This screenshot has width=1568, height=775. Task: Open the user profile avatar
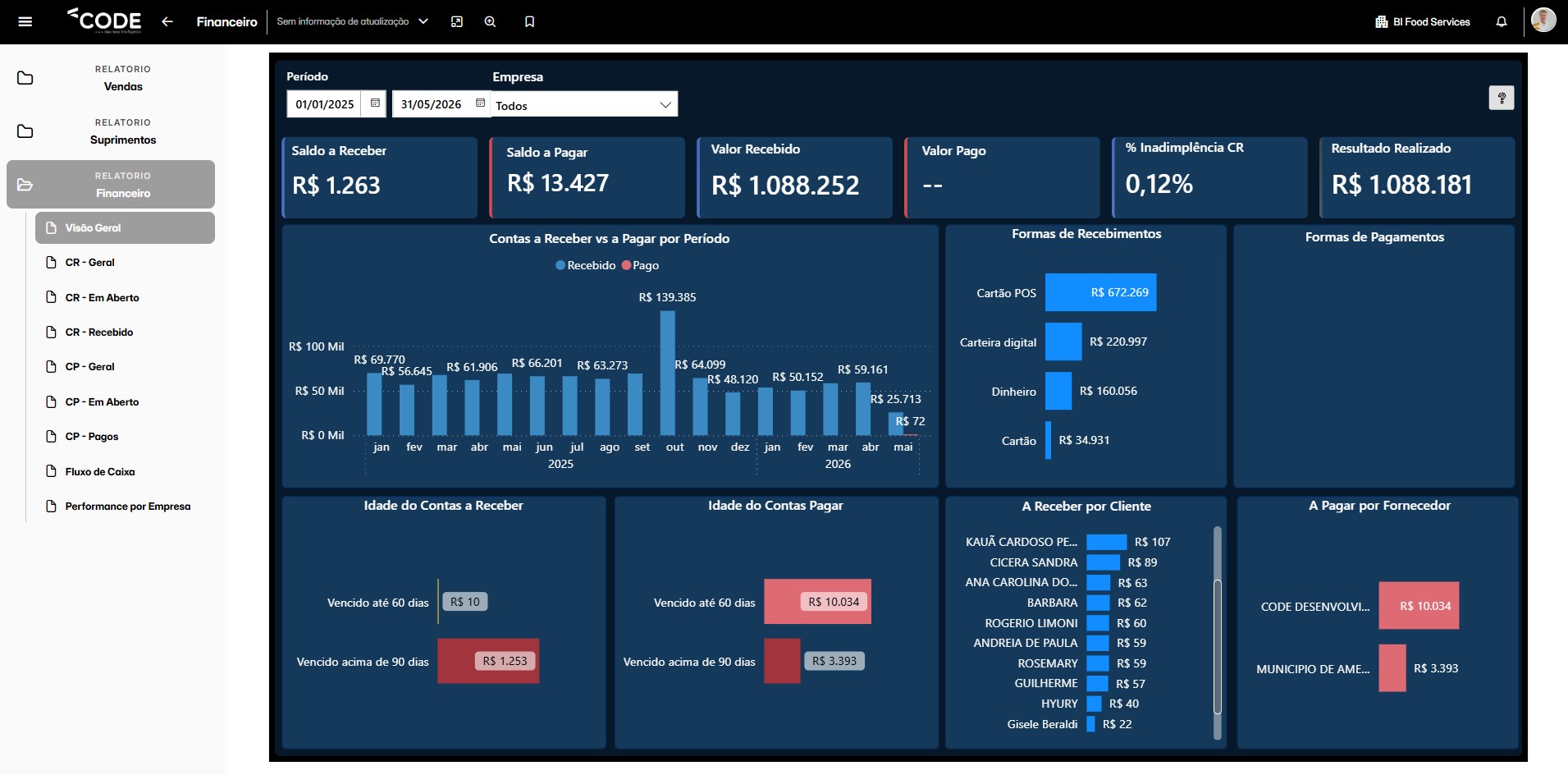coord(1543,20)
